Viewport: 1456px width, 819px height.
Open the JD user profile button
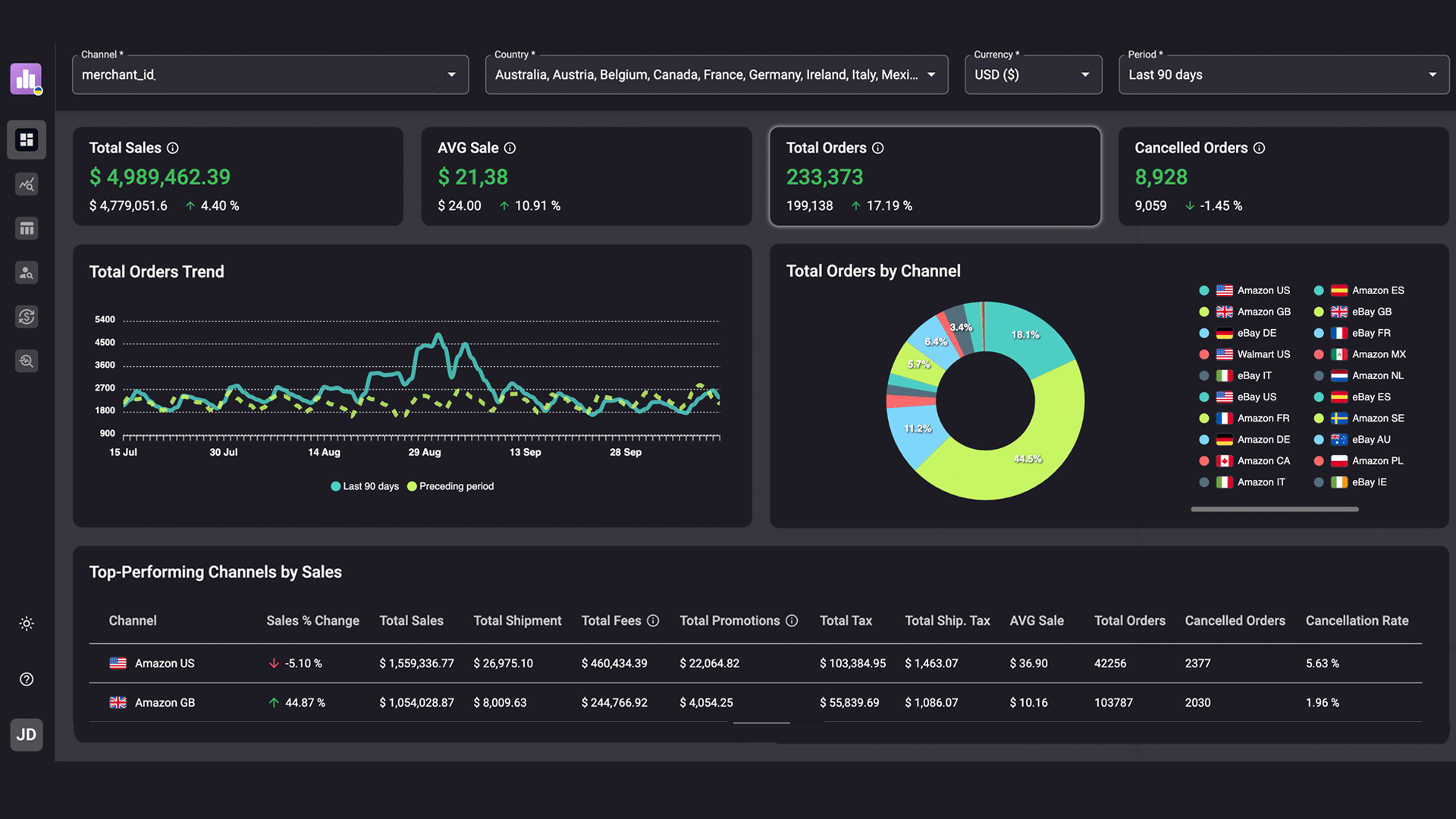click(27, 734)
